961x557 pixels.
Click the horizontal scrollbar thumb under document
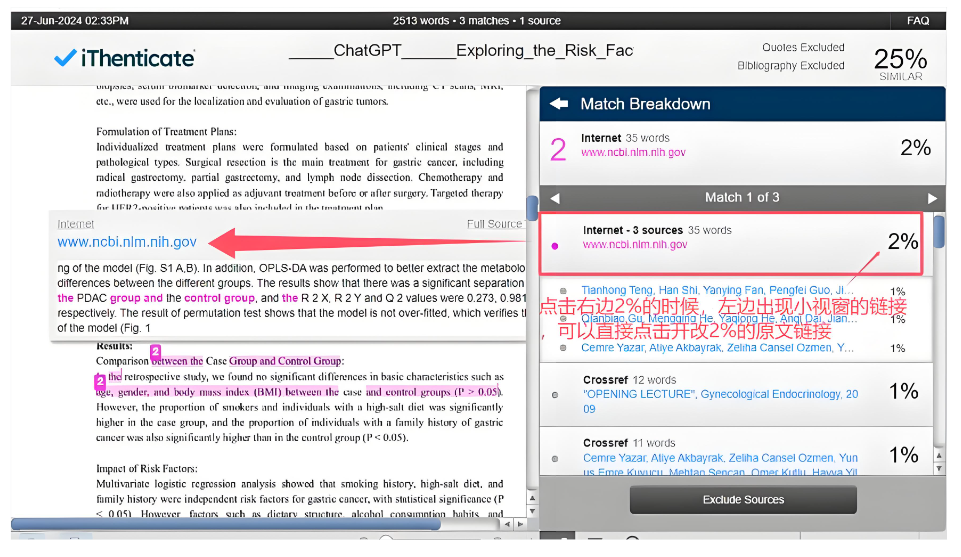[x=226, y=525]
